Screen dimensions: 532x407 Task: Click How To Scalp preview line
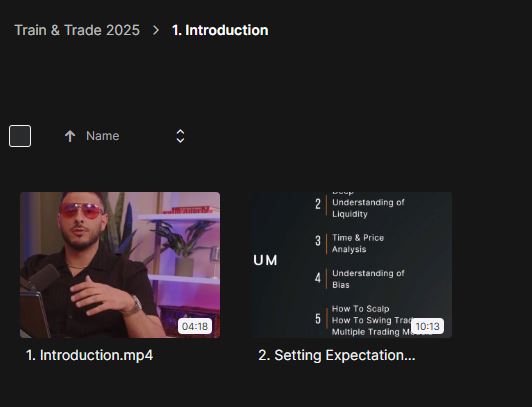click(x=360, y=309)
